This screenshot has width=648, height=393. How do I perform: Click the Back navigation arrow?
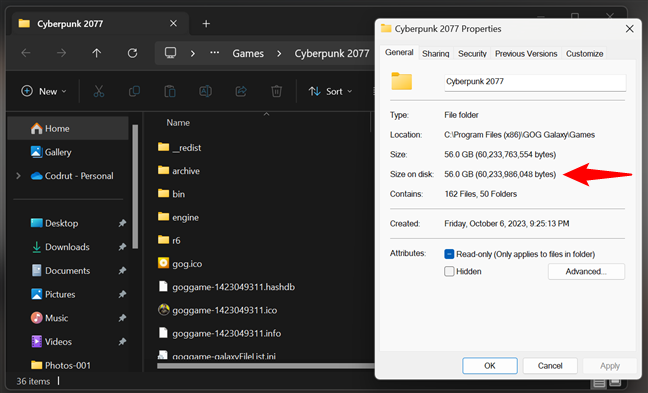pyautogui.click(x=26, y=53)
